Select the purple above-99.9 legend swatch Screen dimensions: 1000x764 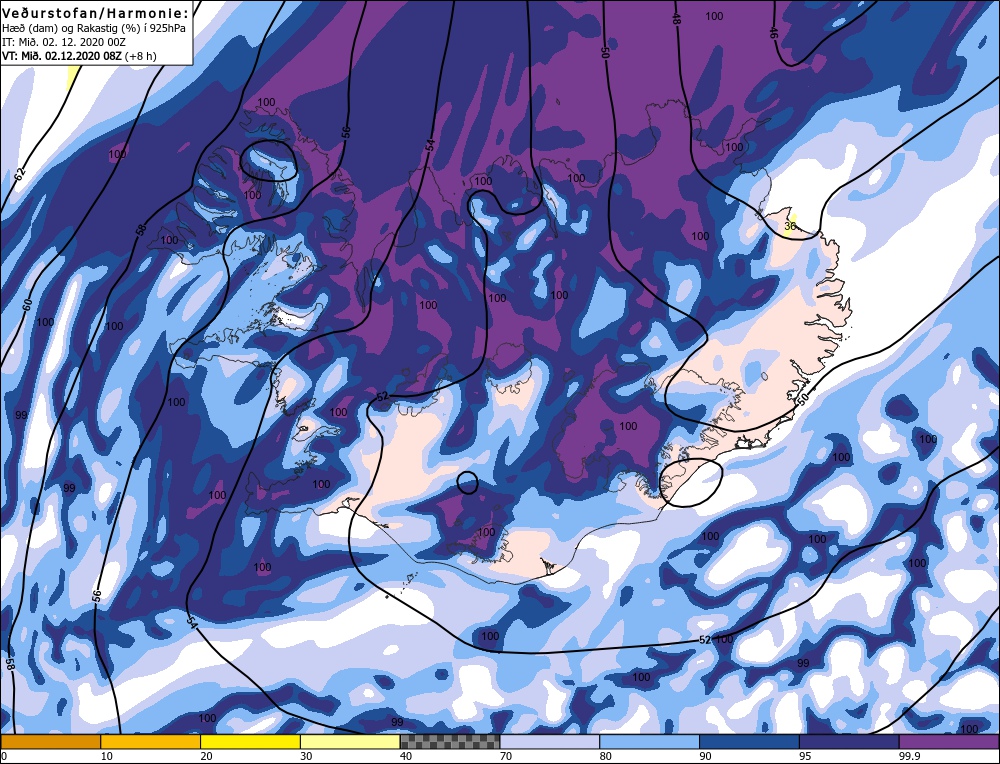click(x=950, y=741)
